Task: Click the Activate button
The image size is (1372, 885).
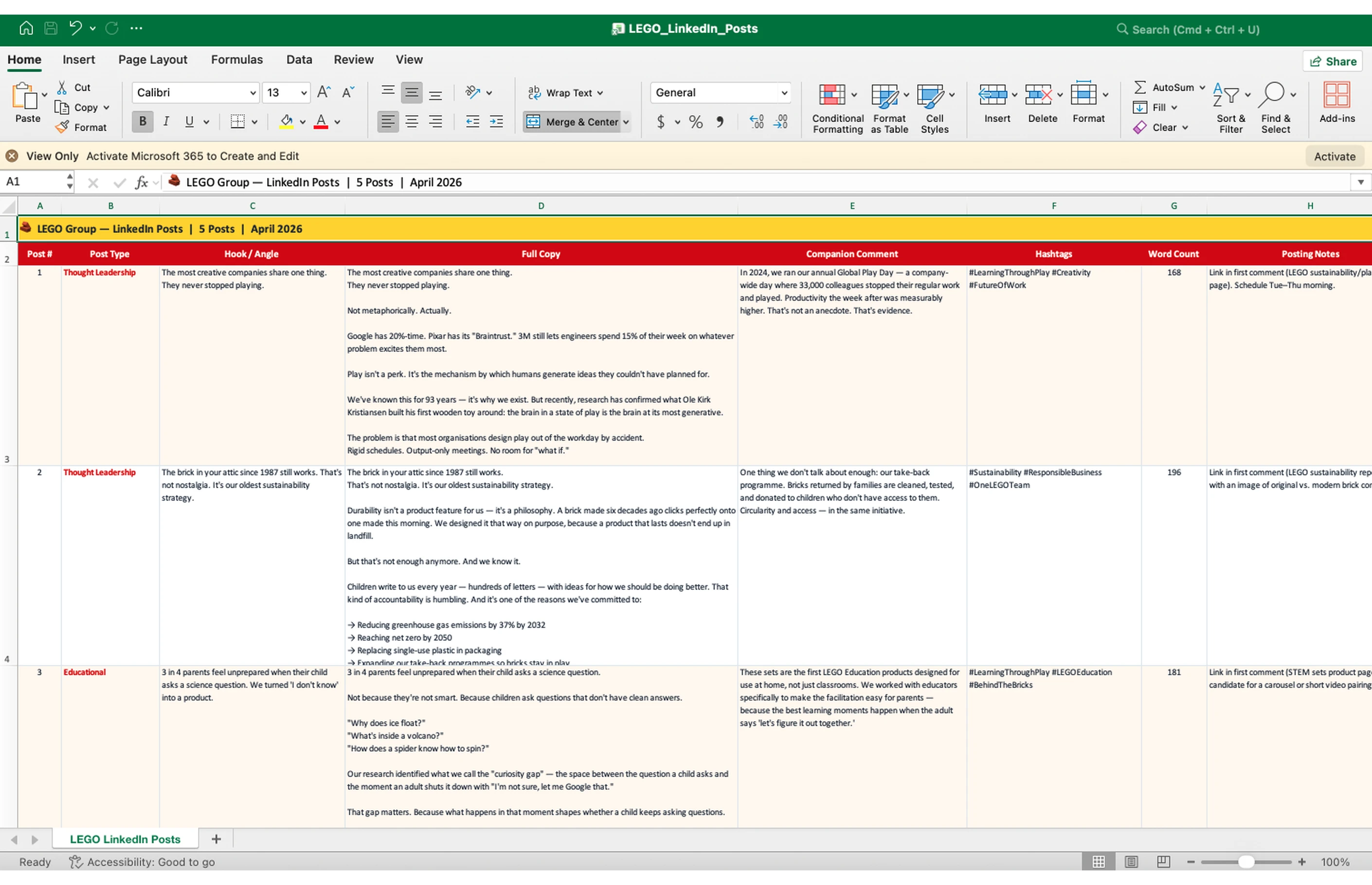Action: [1334, 156]
